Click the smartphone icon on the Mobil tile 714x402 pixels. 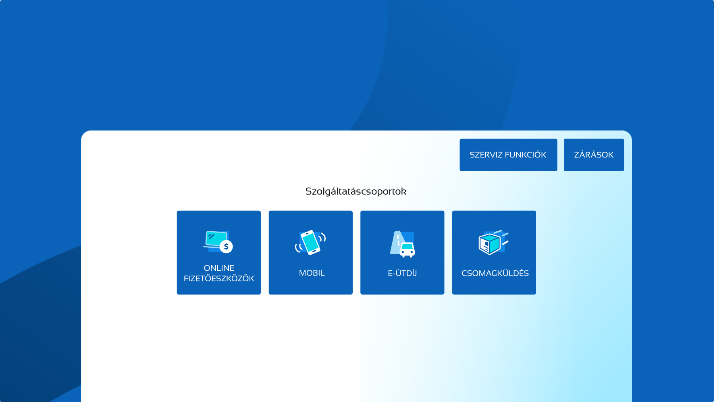click(x=311, y=242)
